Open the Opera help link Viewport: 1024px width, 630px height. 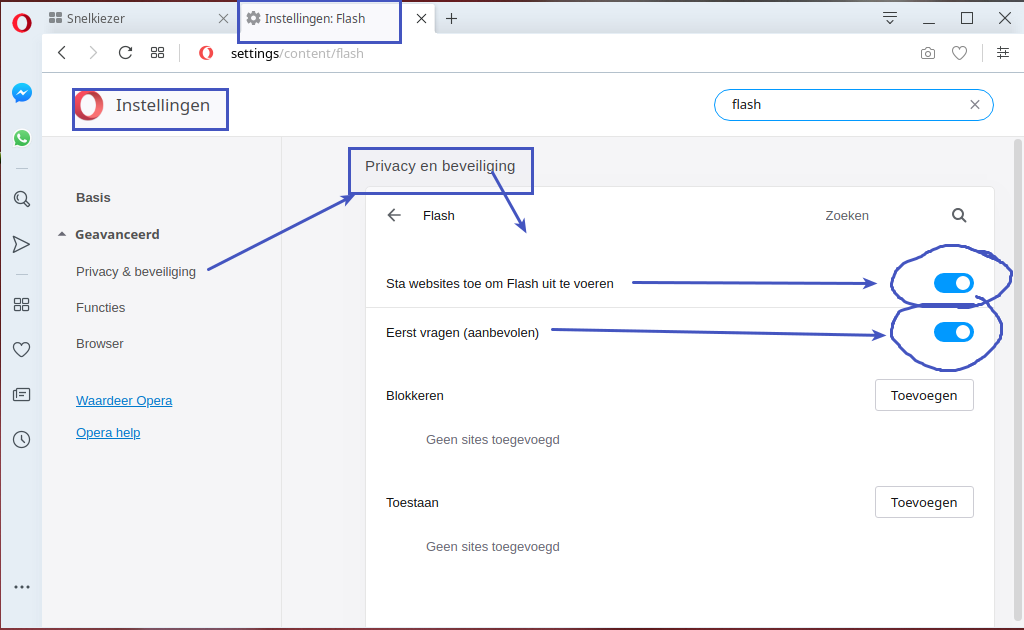(x=108, y=432)
